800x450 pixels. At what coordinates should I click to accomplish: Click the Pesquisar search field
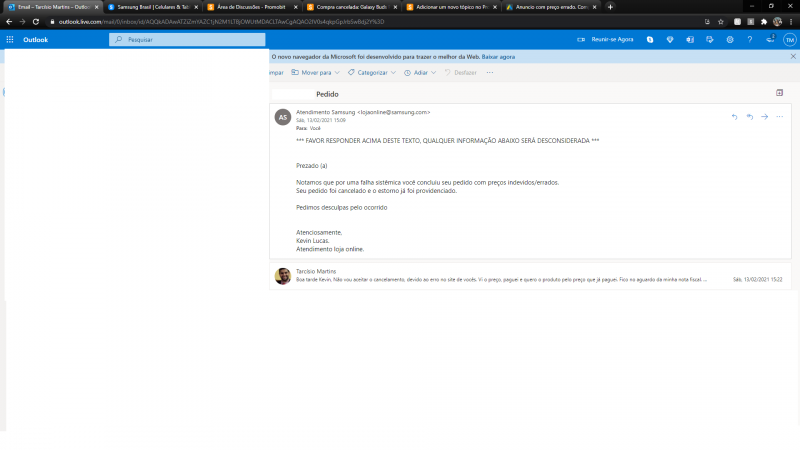[187, 39]
